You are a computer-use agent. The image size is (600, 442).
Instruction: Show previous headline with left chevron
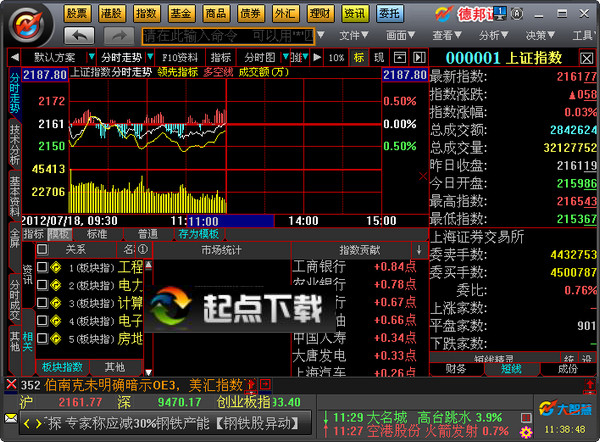pos(26,424)
